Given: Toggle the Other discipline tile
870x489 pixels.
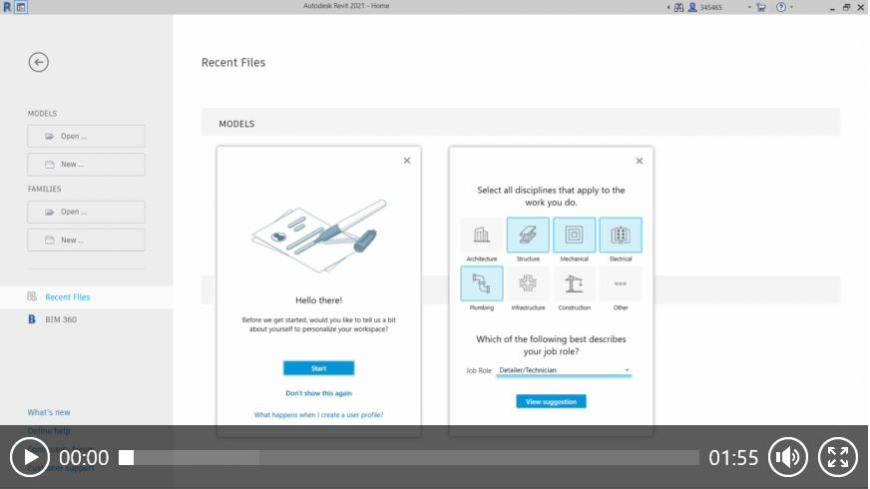Looking at the screenshot, I should [x=620, y=284].
